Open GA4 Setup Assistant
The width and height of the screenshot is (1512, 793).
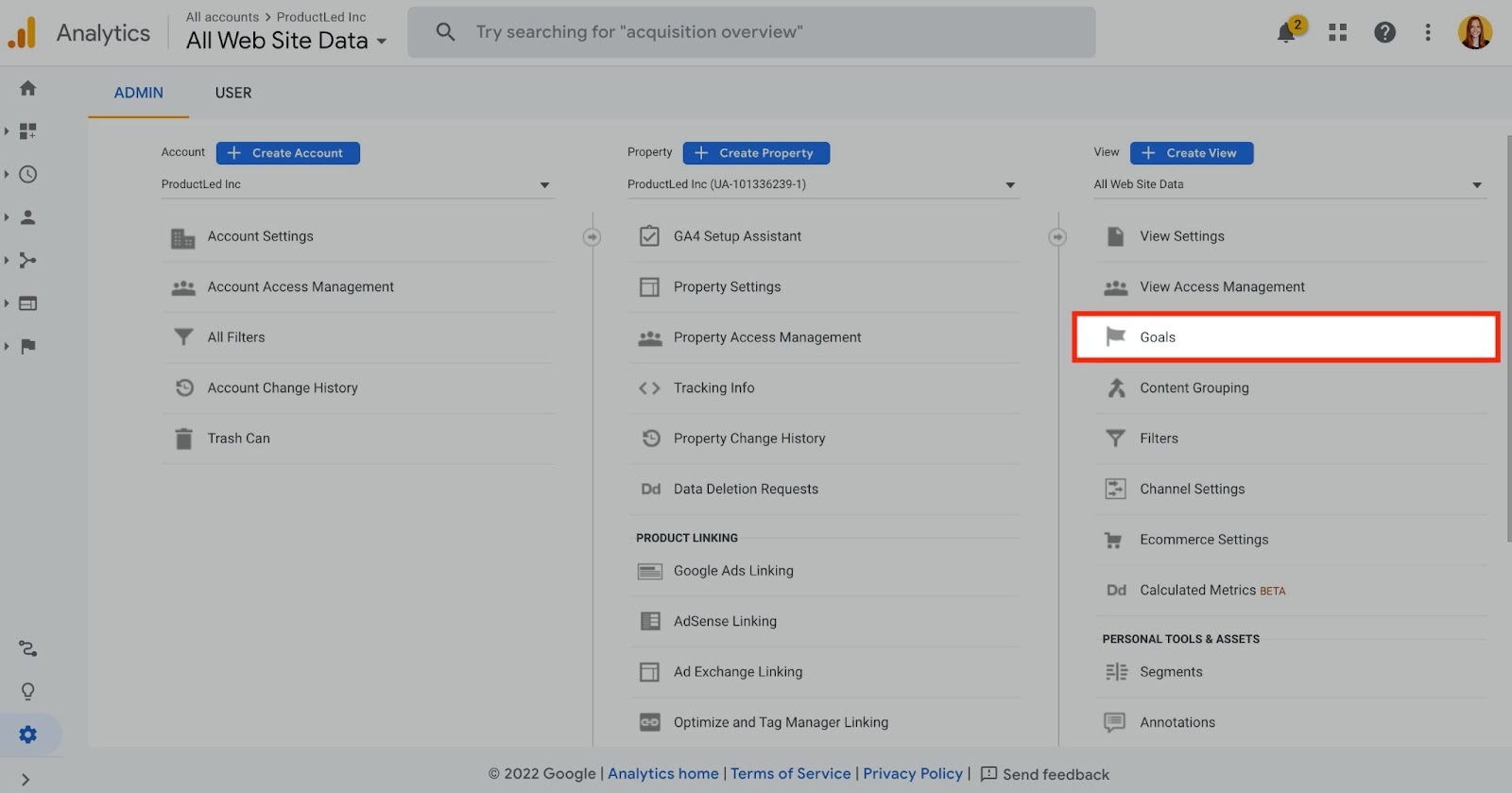(825, 236)
